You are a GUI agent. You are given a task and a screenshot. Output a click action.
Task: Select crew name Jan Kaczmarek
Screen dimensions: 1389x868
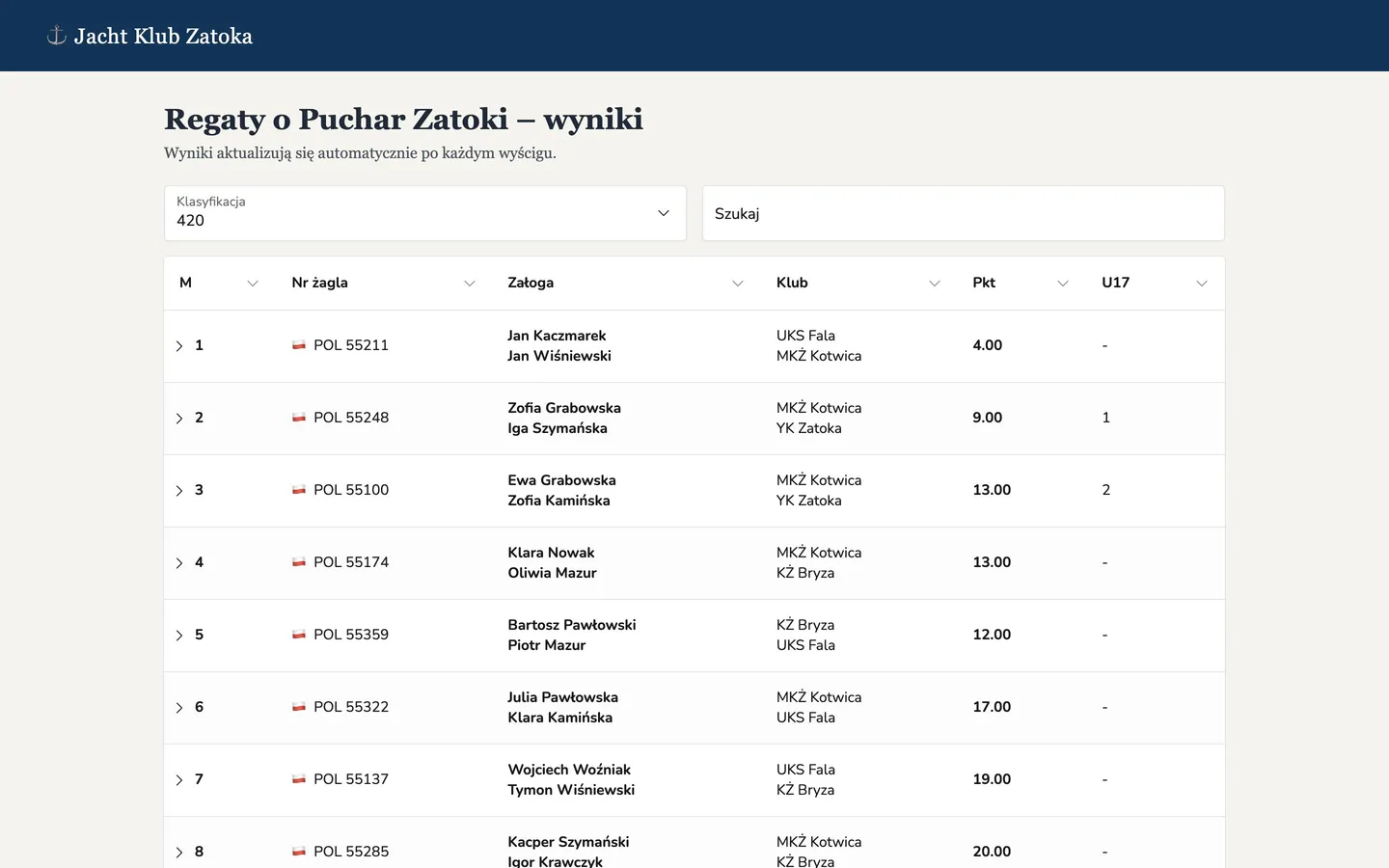click(557, 336)
